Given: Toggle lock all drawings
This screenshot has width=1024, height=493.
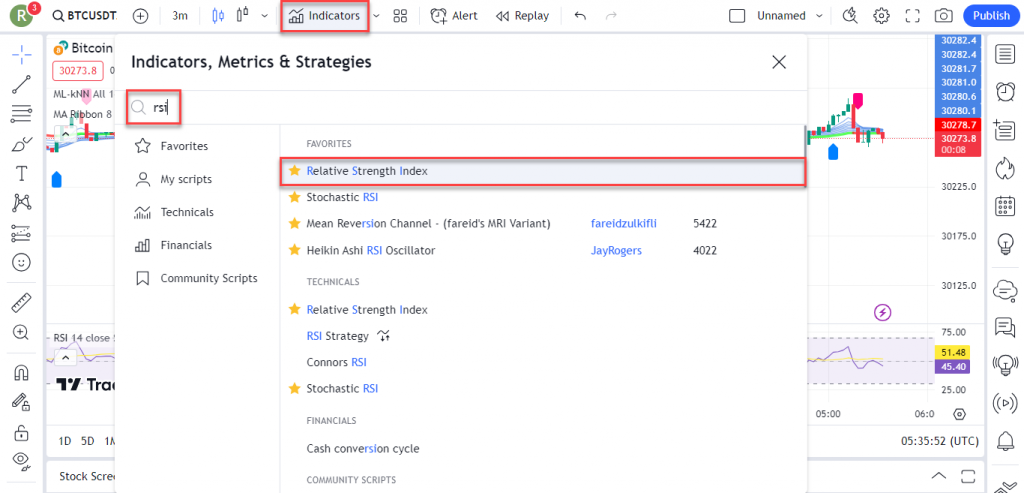Looking at the screenshot, I should [x=22, y=432].
